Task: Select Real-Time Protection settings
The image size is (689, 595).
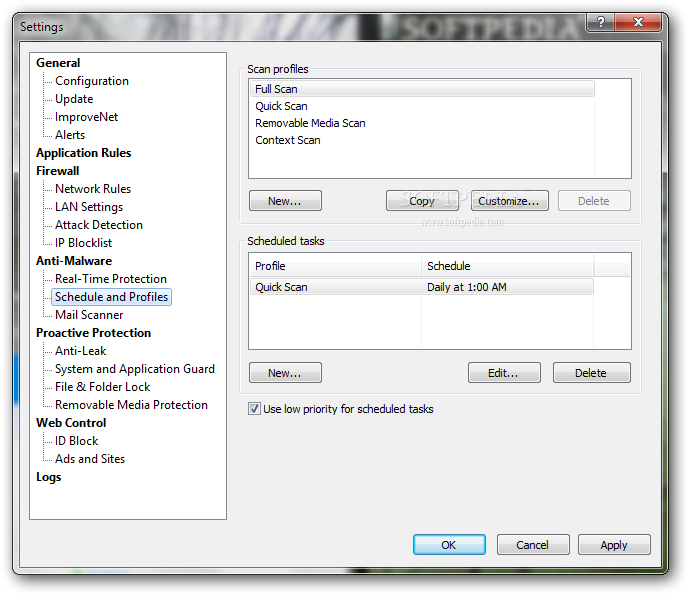Action: (111, 279)
